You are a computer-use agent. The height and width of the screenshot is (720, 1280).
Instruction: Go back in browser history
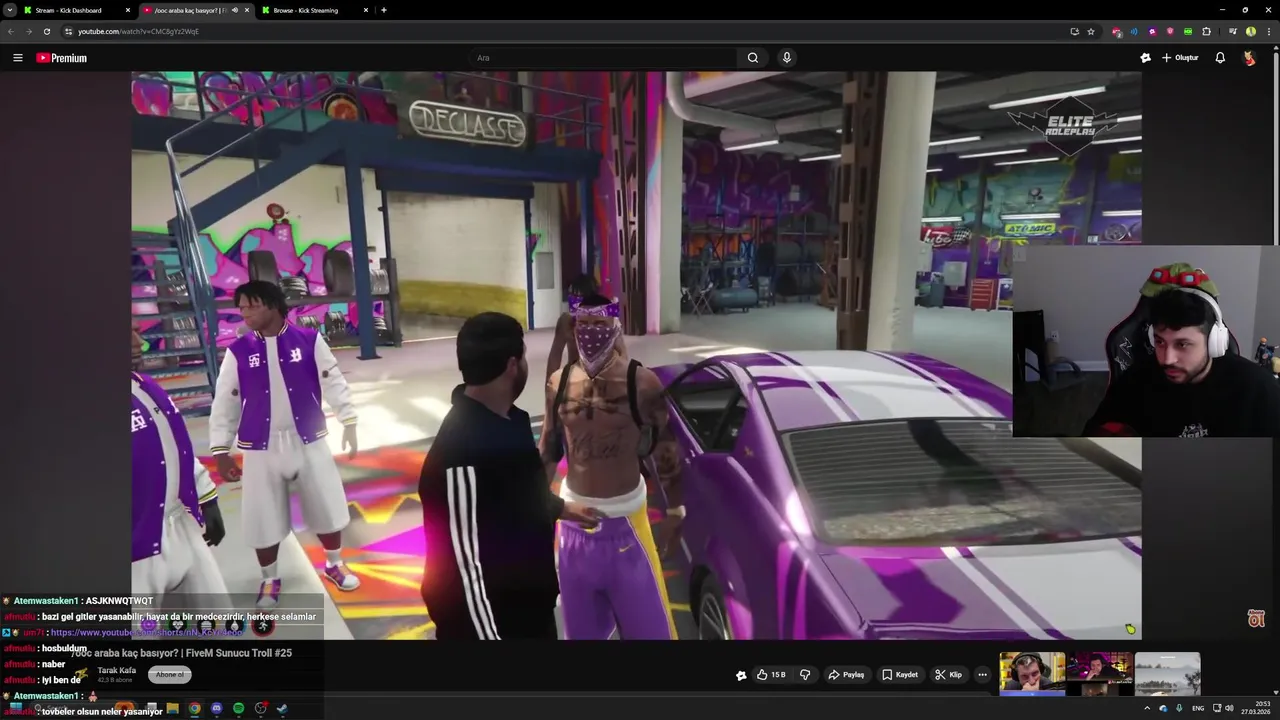11,31
